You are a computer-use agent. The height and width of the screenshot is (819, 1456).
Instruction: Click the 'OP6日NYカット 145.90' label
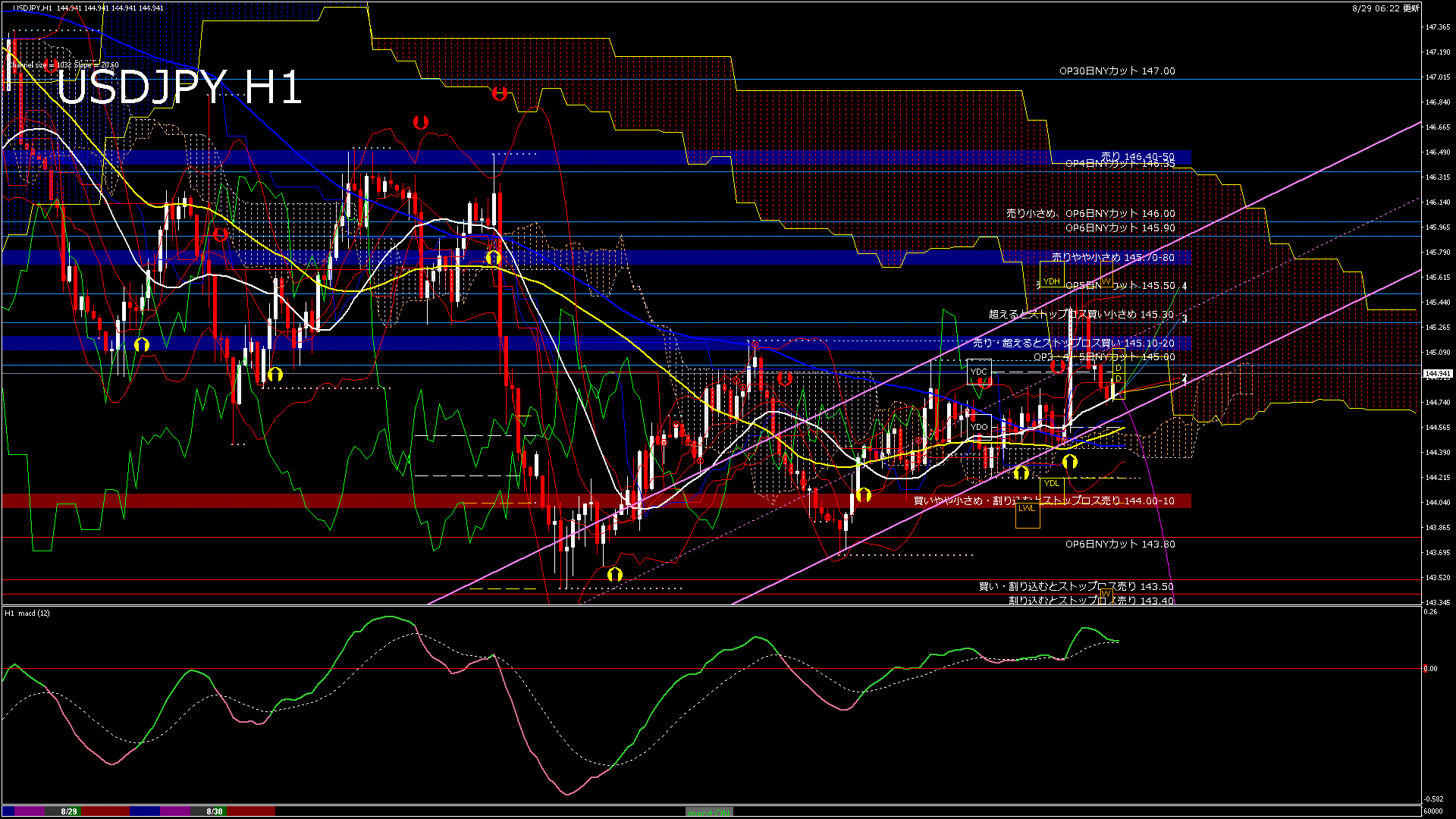coord(1120,228)
